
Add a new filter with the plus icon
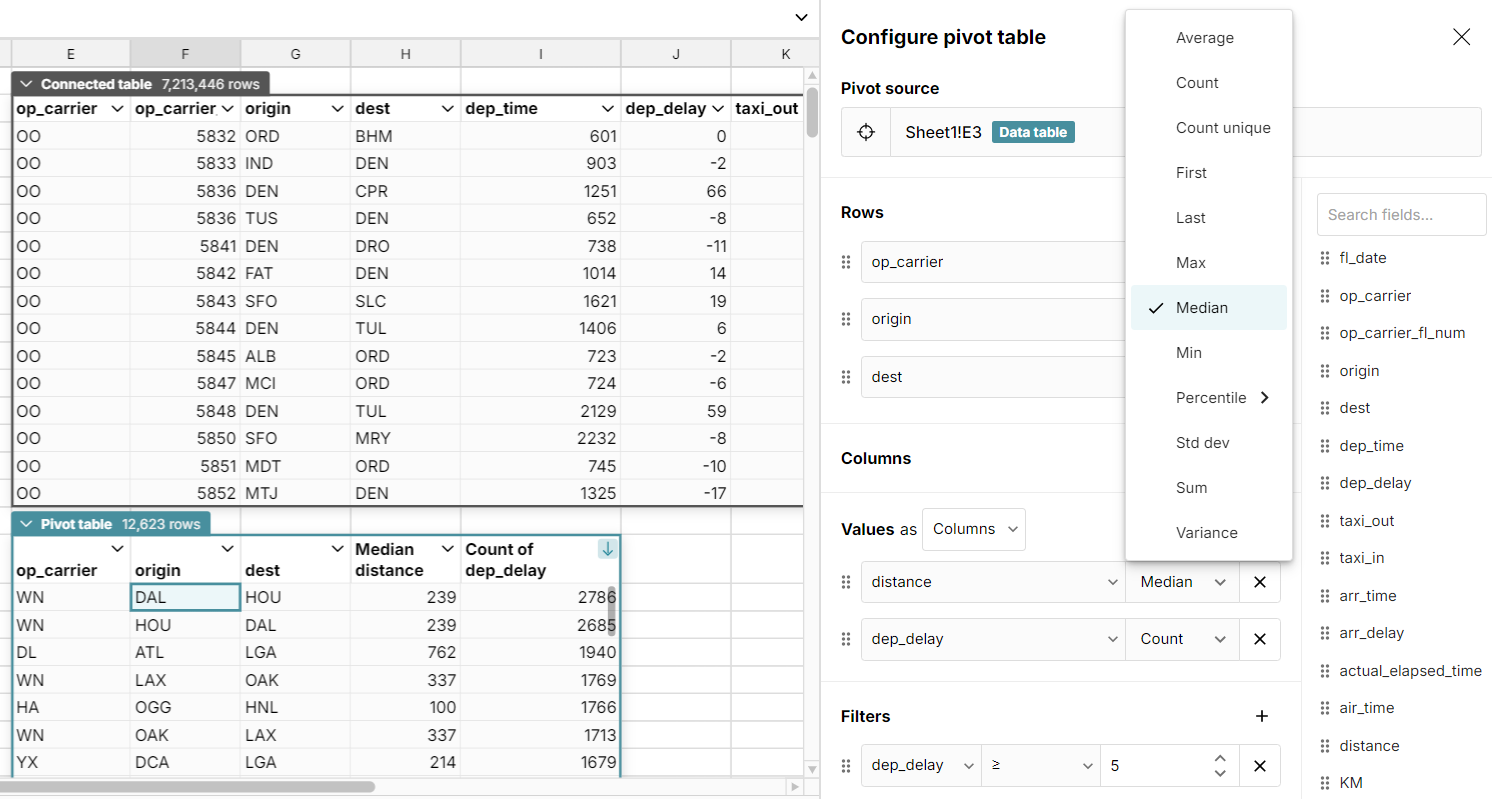pos(1261,716)
